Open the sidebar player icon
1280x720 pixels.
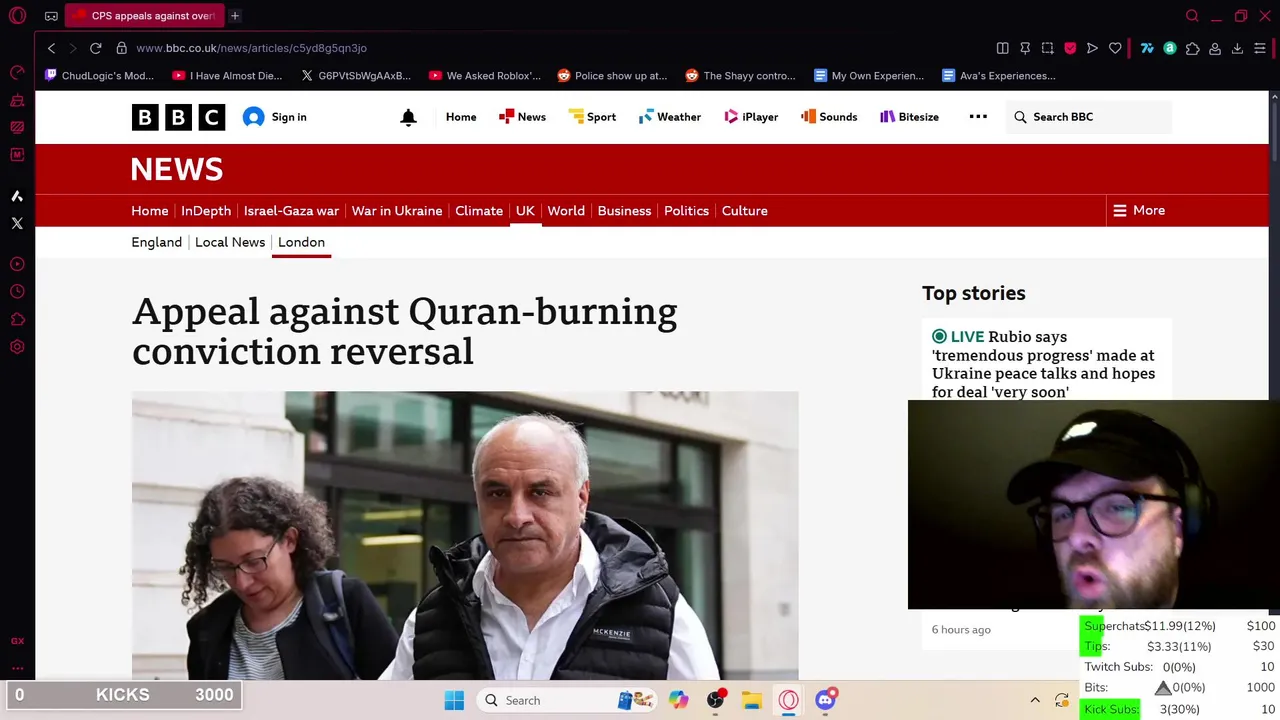pyautogui.click(x=17, y=264)
